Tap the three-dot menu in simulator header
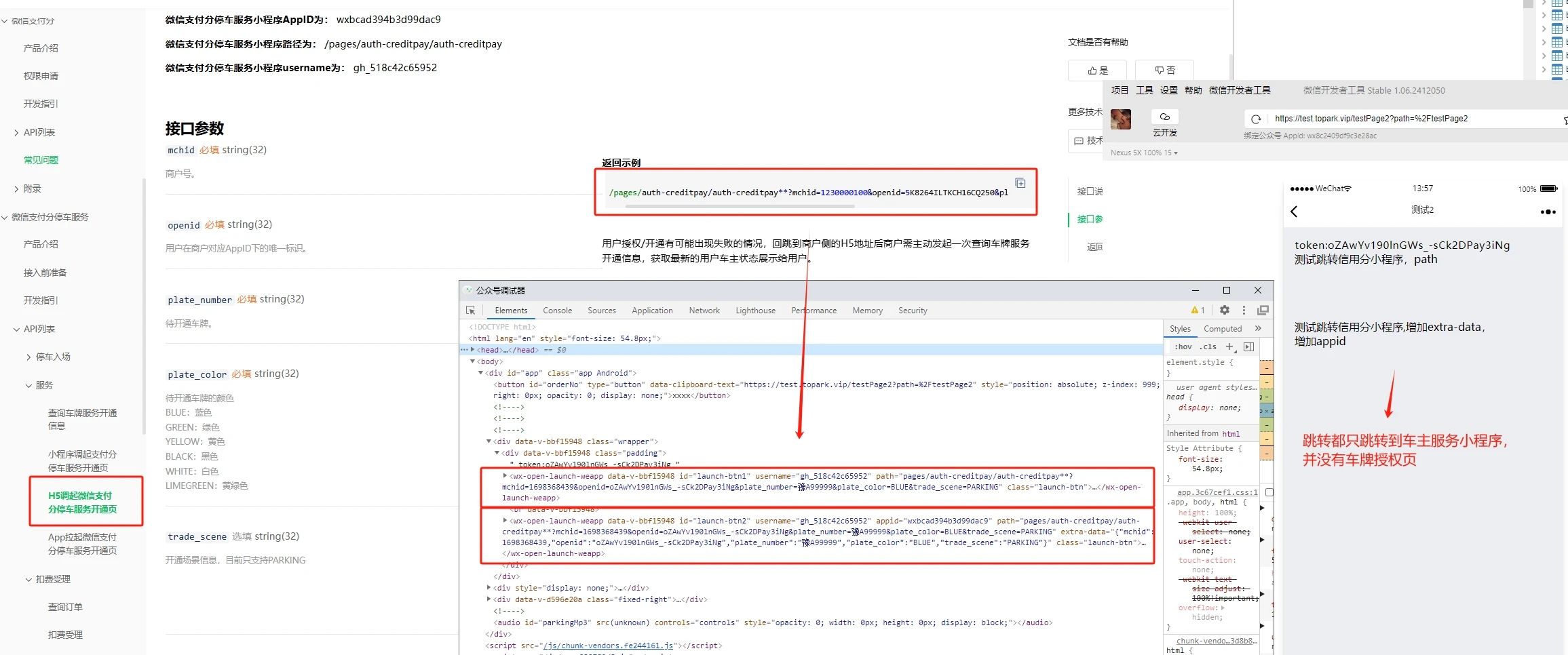Image resolution: width=1568 pixels, height=655 pixels. coord(1548,212)
